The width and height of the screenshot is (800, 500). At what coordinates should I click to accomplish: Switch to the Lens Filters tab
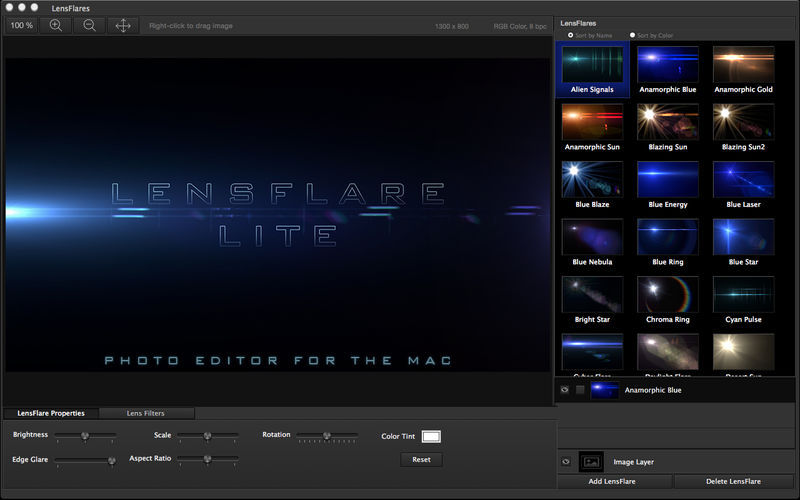click(146, 413)
